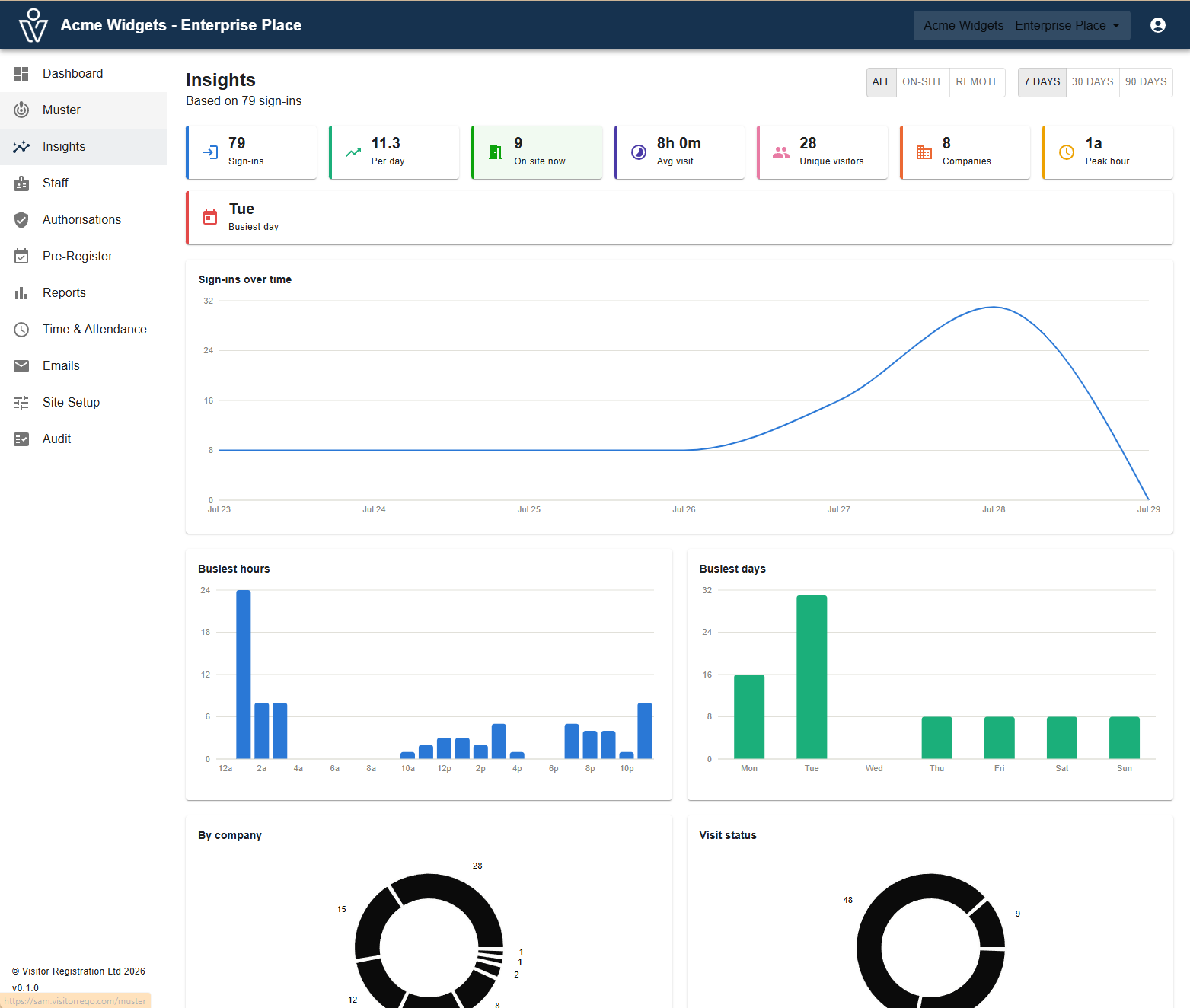The width and height of the screenshot is (1190, 1008).
Task: Click the Tuesday bar in Busiest days
Action: click(812, 677)
